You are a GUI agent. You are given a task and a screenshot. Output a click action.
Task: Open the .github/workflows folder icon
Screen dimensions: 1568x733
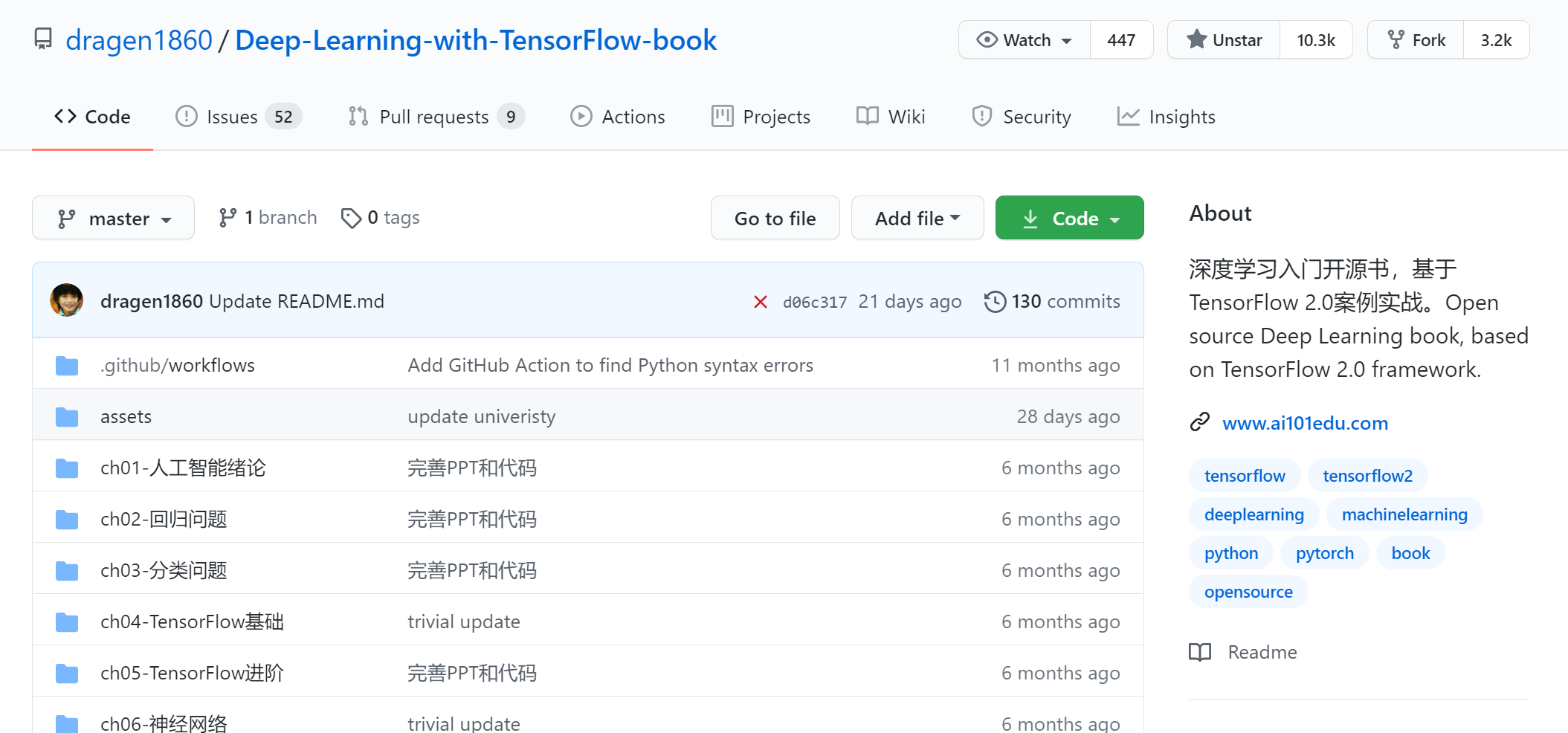point(67,366)
